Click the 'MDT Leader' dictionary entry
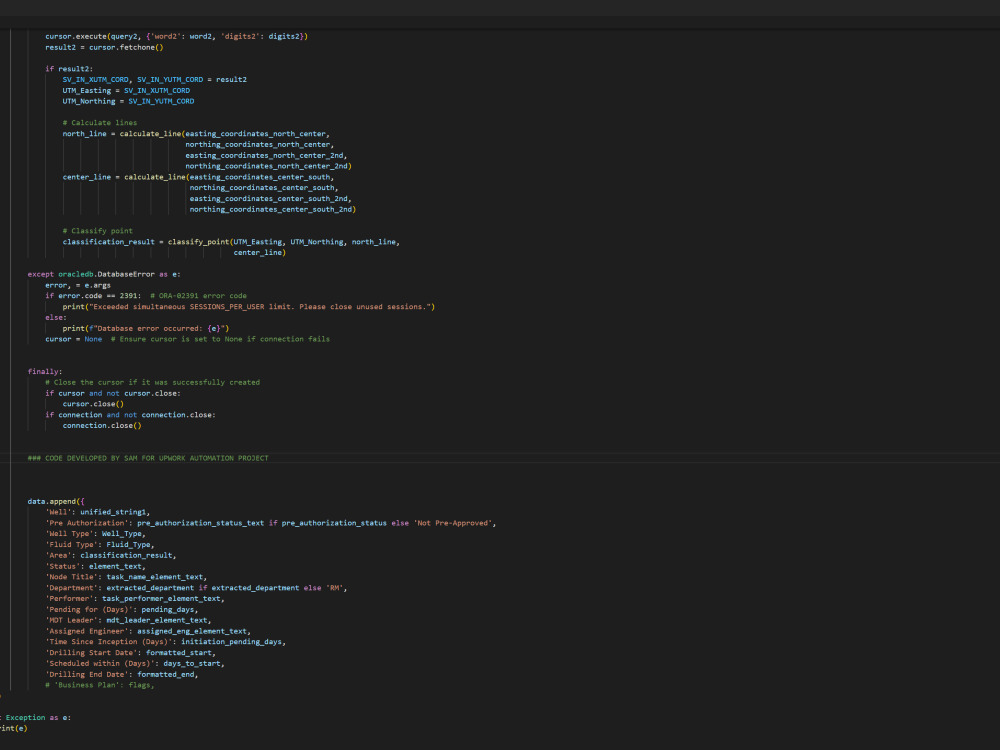The image size is (1000, 750). tap(128, 621)
